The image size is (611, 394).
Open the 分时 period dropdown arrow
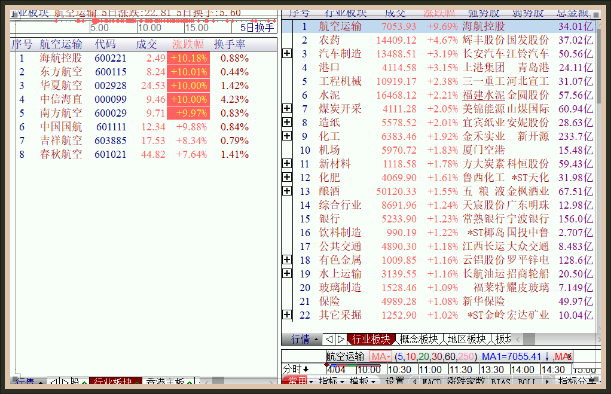coord(306,369)
